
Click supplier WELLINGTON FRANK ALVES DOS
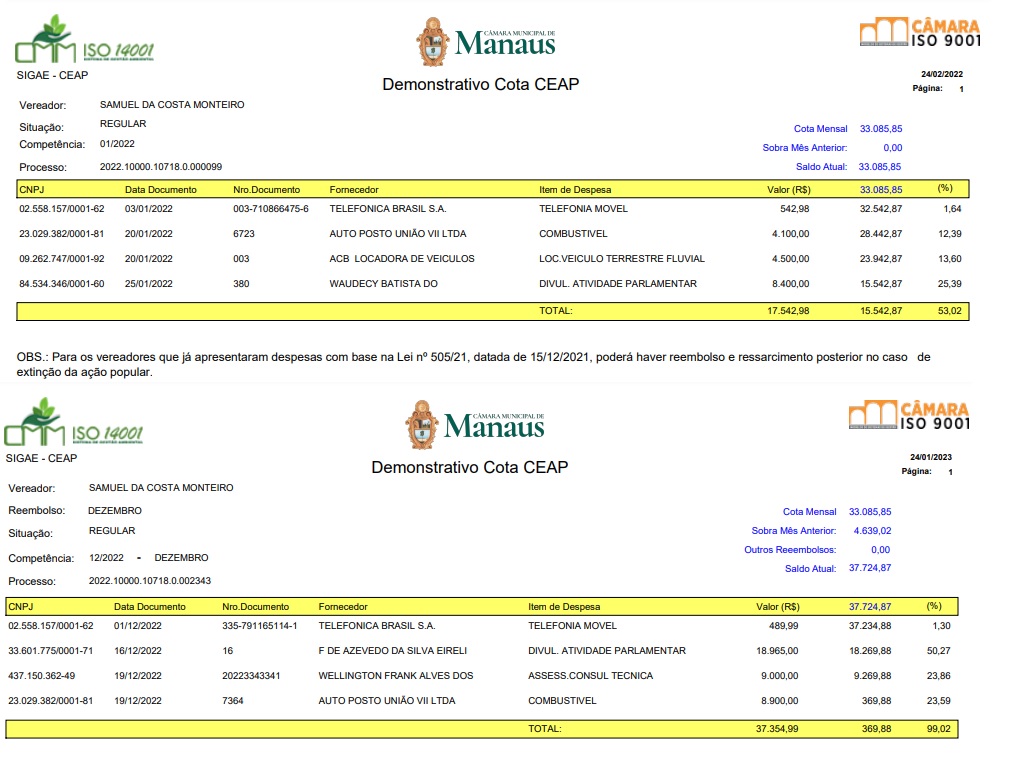(396, 676)
